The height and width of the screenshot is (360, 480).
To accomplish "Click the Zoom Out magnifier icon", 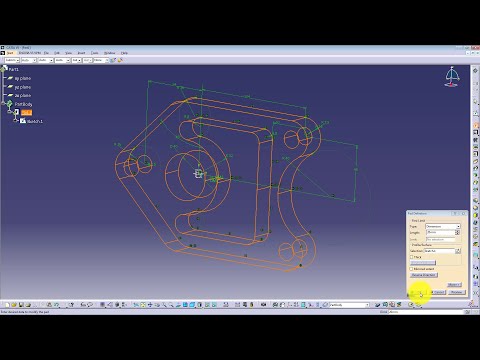I will coord(171,305).
